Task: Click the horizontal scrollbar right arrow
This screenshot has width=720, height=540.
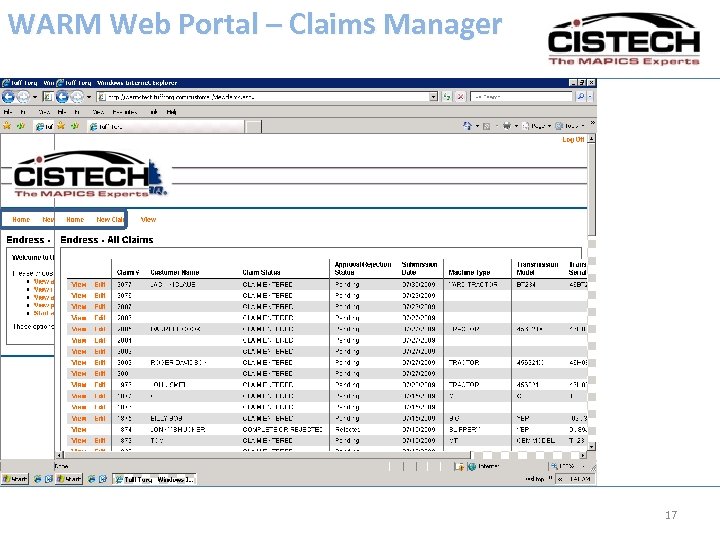Action: point(583,456)
